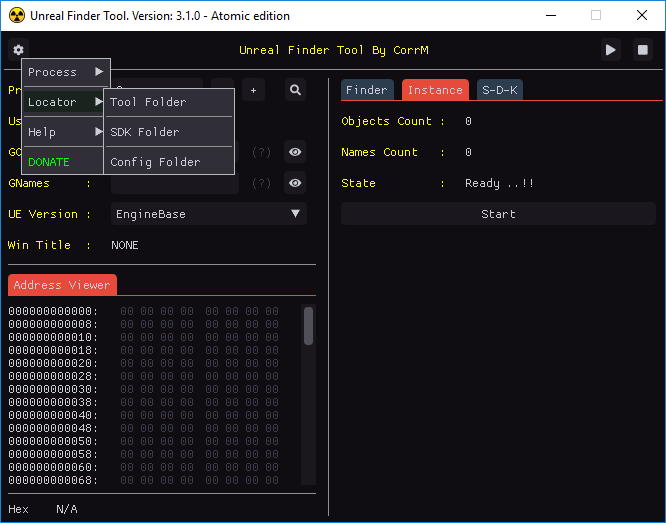
Task: Expand the Process submenu
Action: click(66, 72)
